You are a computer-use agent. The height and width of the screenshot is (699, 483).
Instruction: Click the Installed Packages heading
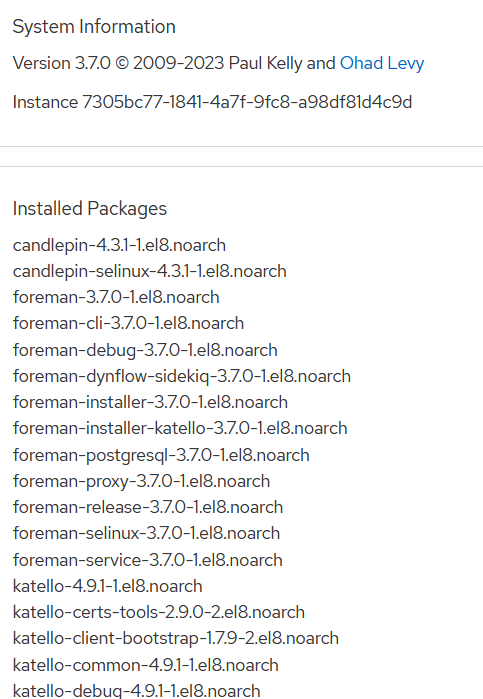(x=90, y=209)
